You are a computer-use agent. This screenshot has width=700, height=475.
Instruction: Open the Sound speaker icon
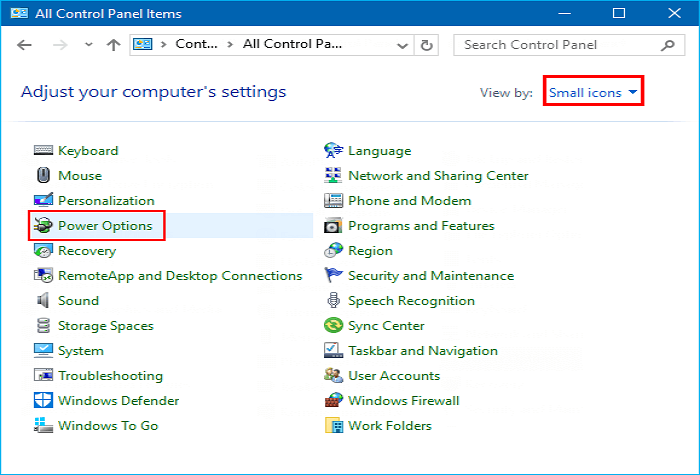tap(43, 301)
